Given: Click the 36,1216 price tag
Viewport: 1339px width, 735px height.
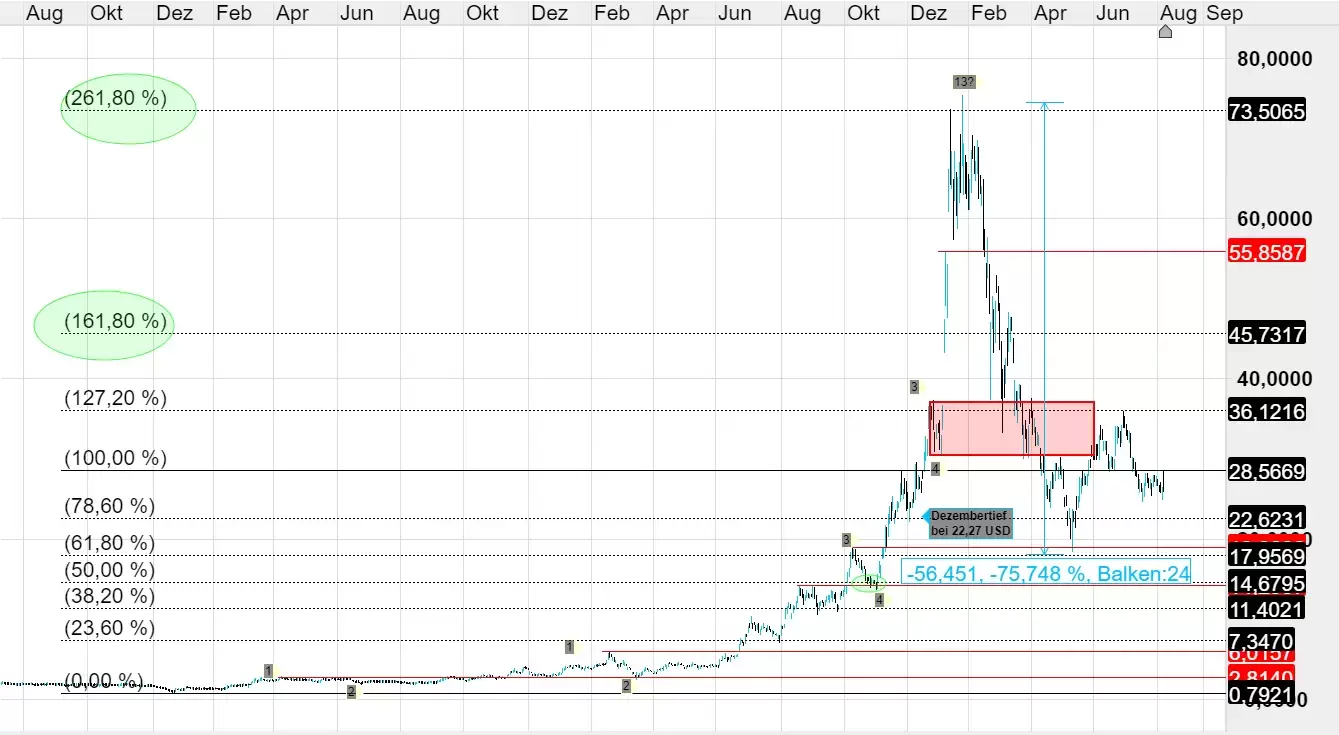Looking at the screenshot, I should 1267,411.
